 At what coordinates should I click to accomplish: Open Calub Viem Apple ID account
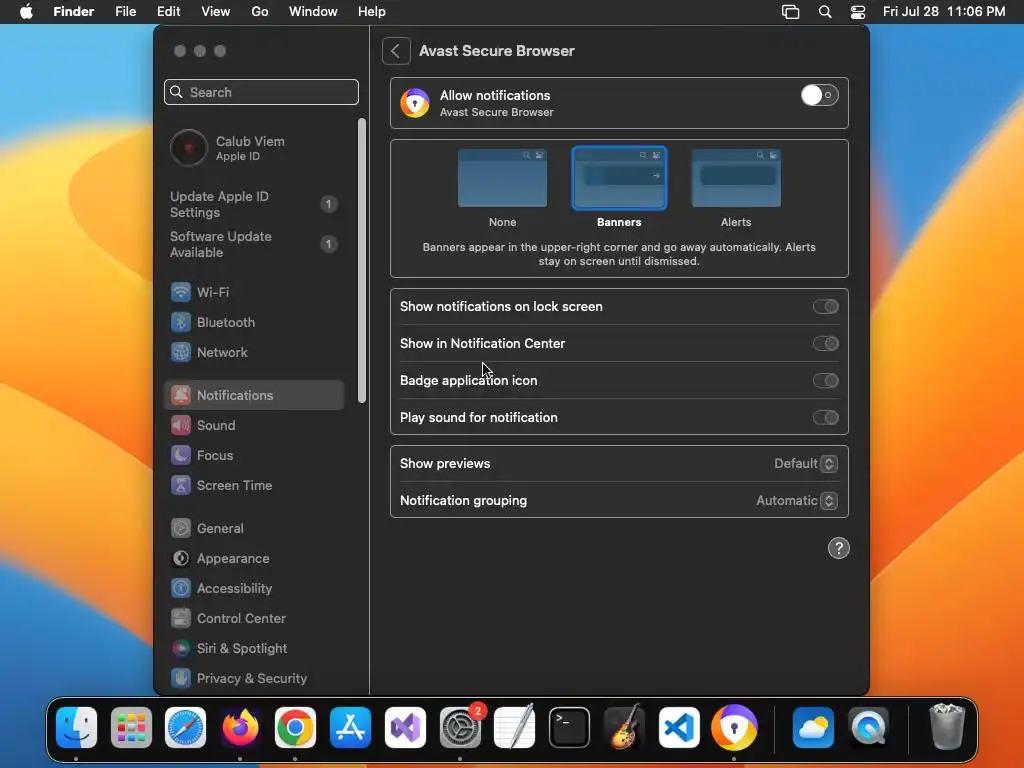pos(253,148)
